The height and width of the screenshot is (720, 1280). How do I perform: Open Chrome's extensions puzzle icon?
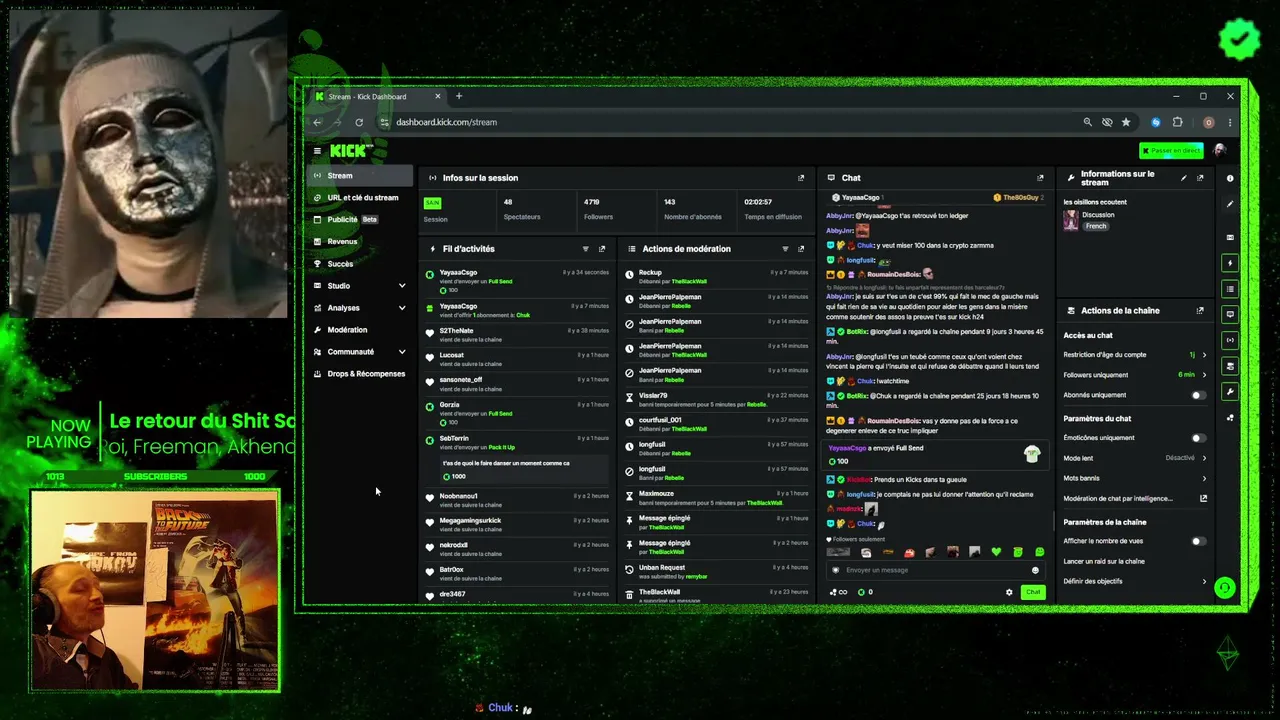coord(1177,122)
